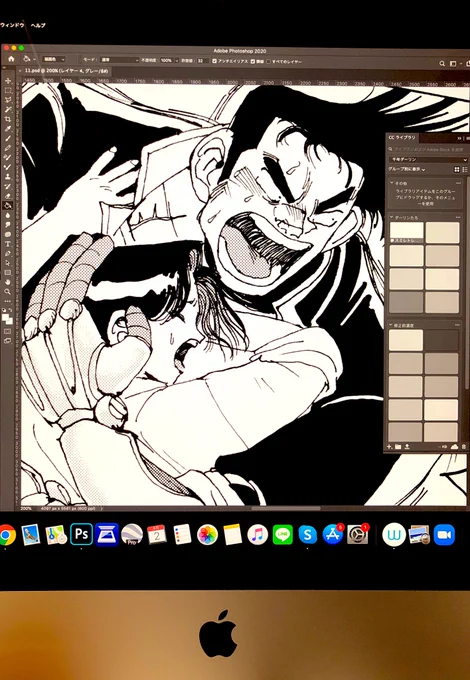The width and height of the screenshot is (470, 680).
Task: Open Zoom app from the Dock
Action: [444, 534]
